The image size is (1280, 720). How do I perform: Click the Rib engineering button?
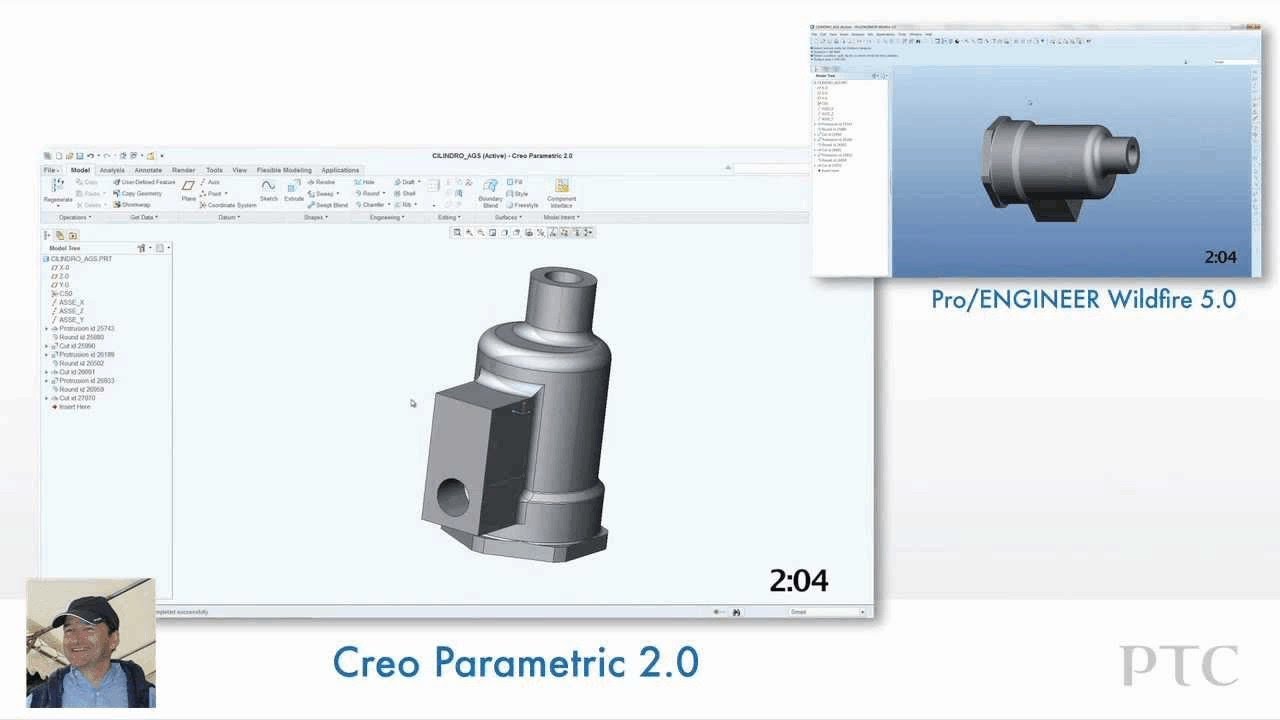click(405, 205)
